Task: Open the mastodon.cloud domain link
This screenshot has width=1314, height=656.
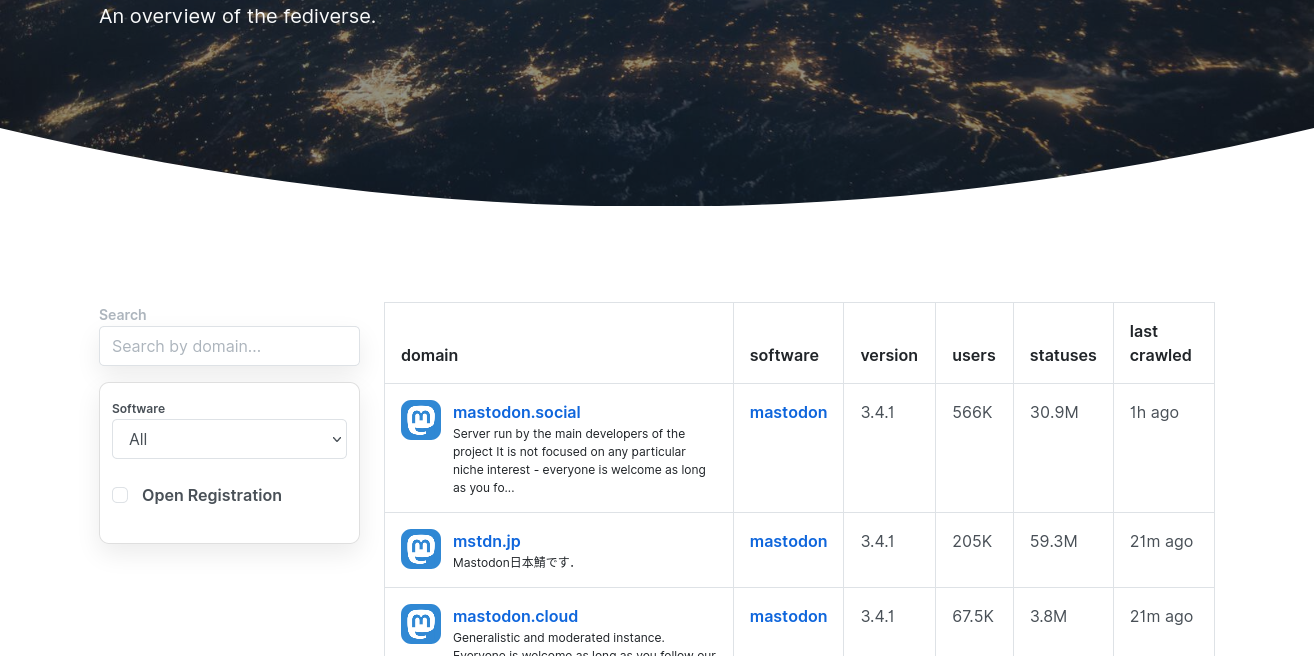Action: pyautogui.click(x=515, y=616)
